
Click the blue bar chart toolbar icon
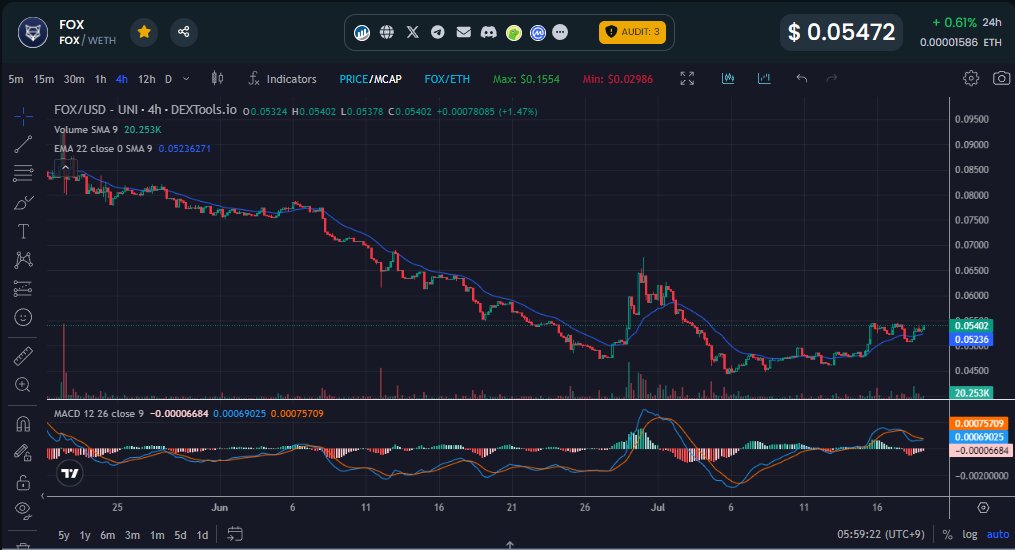tap(764, 78)
